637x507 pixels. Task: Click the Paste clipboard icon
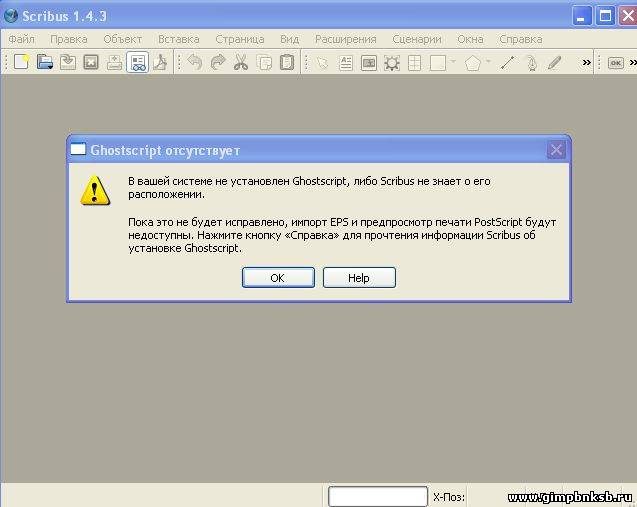click(x=287, y=62)
